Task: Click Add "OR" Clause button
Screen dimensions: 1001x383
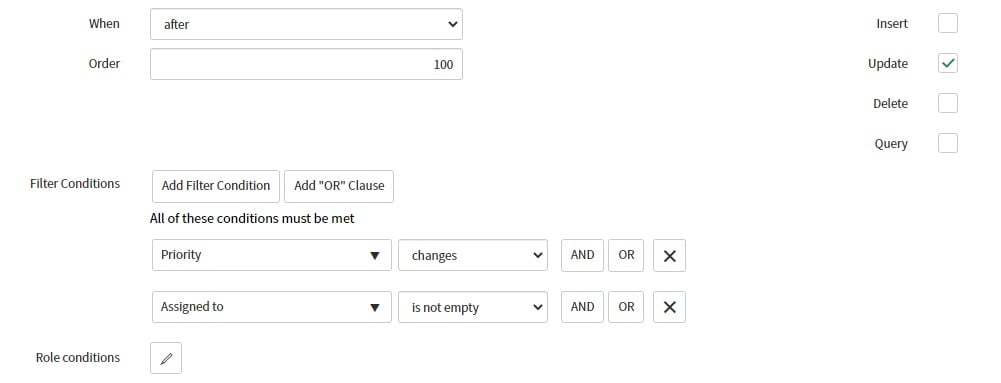Action: click(x=339, y=186)
